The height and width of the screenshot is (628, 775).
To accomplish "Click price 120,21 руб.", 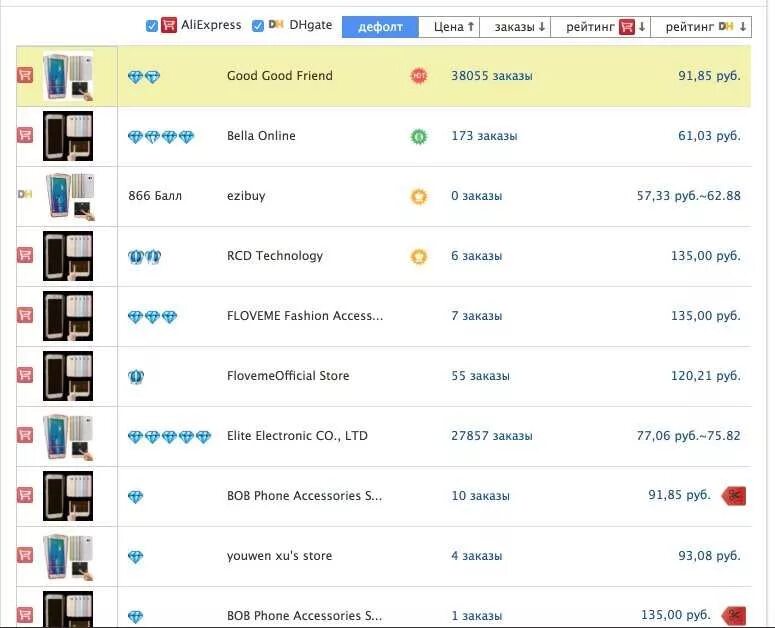I will pos(706,376).
